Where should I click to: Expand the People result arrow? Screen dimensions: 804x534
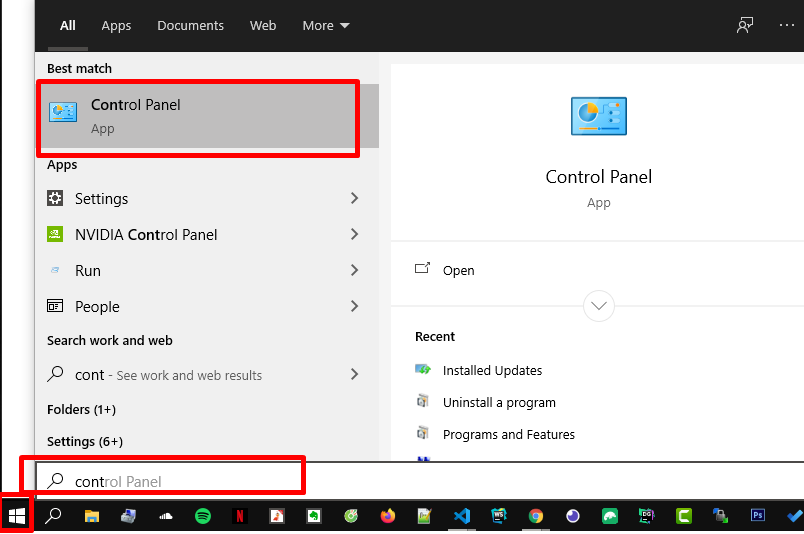tap(354, 306)
